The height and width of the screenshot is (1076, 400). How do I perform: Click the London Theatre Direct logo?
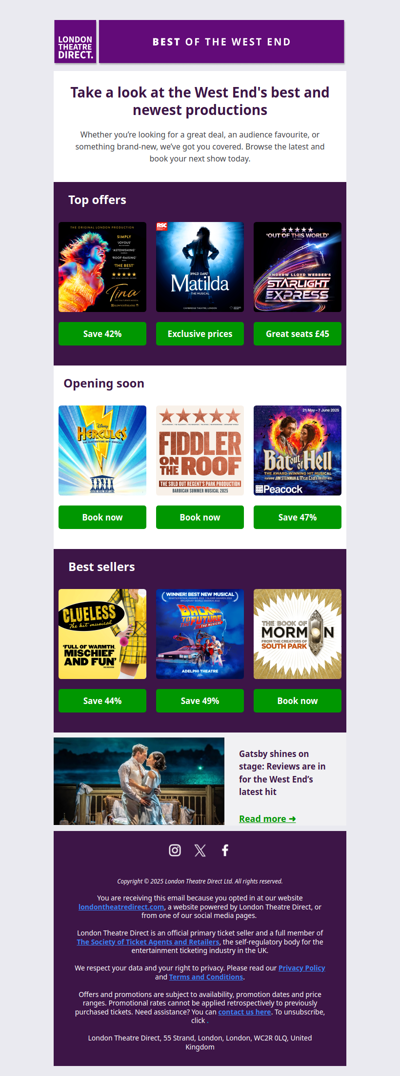tap(75, 42)
